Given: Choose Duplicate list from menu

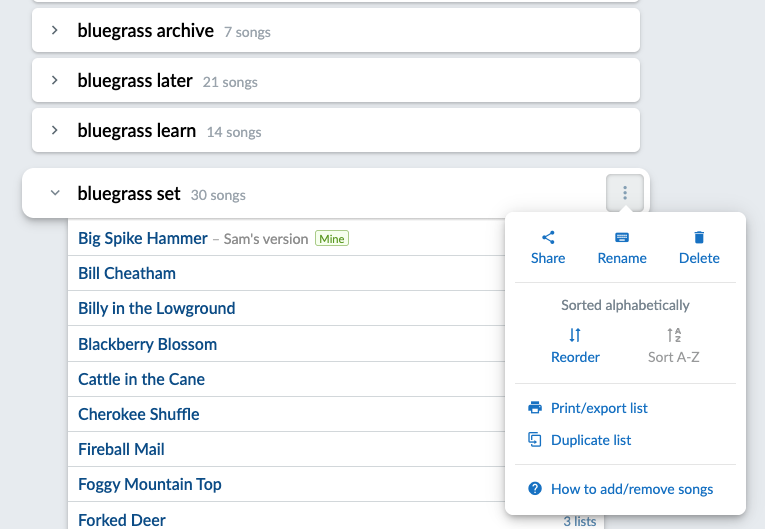Looking at the screenshot, I should (x=591, y=440).
